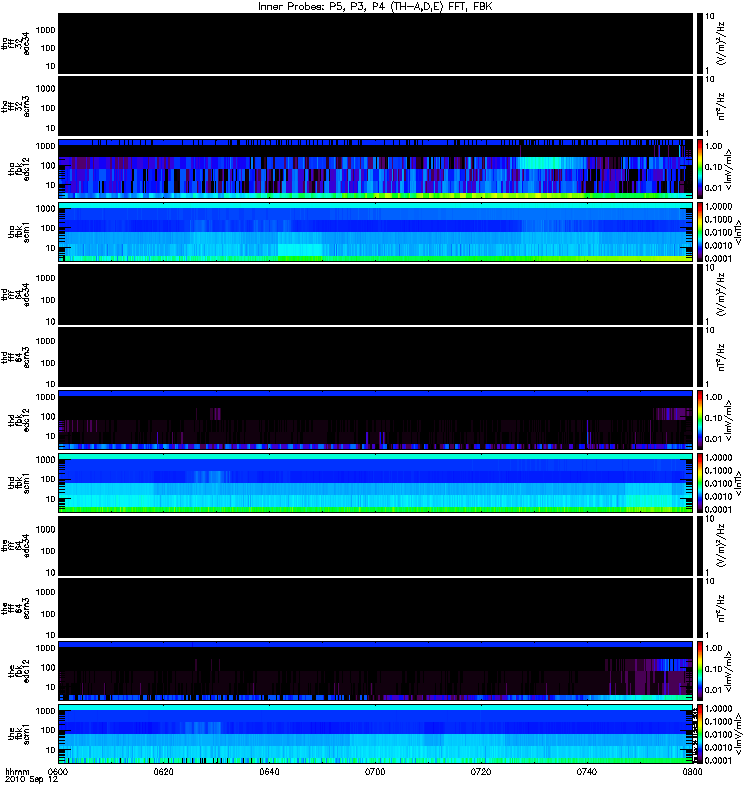
Task: Click the 1.0000 color scale value of tha scm1
Action: click(718, 207)
